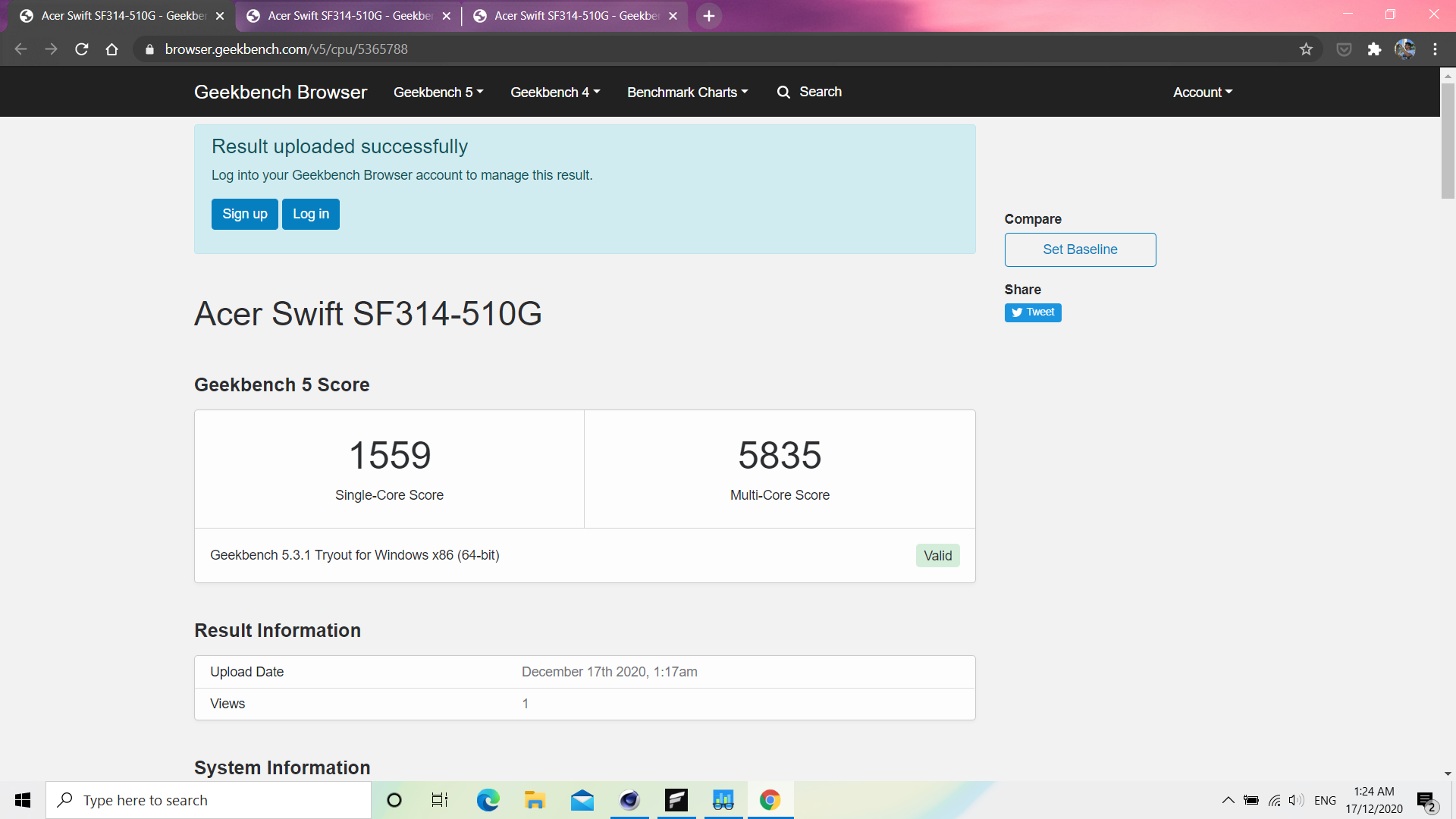Screen dimensions: 1456x819
Task: Open the Search link in navbar
Action: (x=809, y=92)
